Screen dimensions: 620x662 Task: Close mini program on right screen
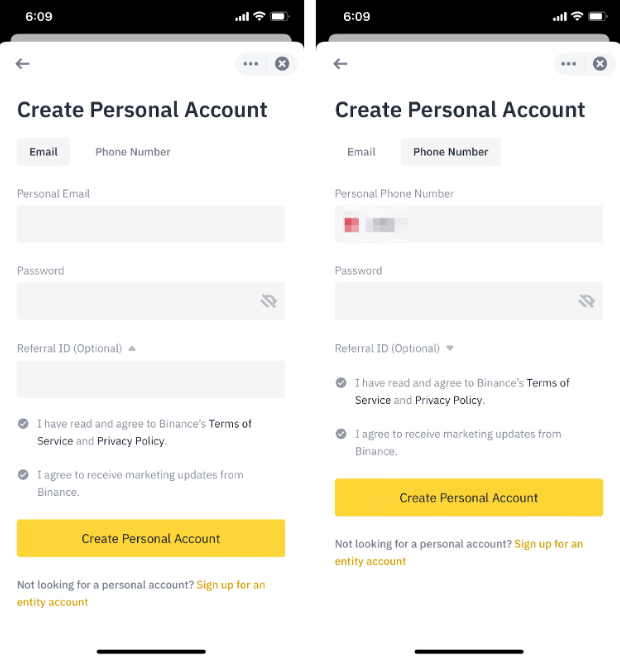[600, 64]
